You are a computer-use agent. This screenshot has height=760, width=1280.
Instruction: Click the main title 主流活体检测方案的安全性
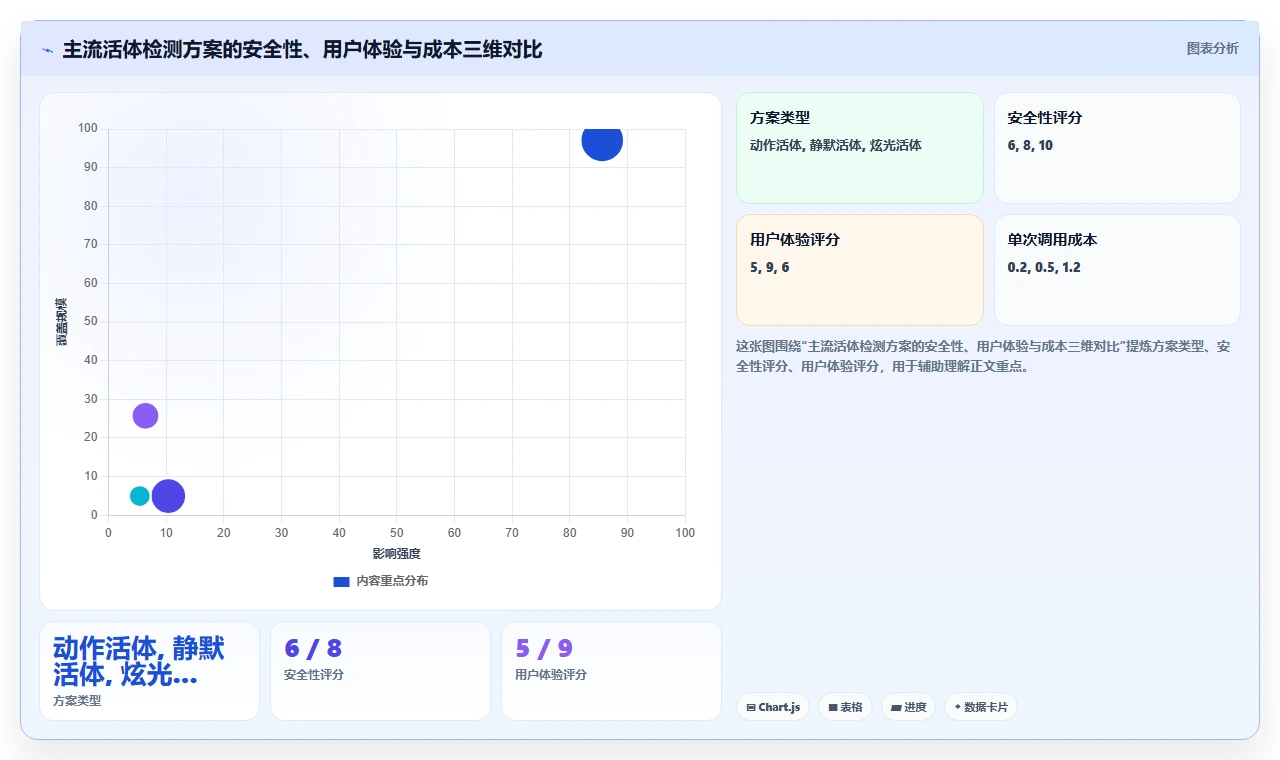tap(302, 49)
